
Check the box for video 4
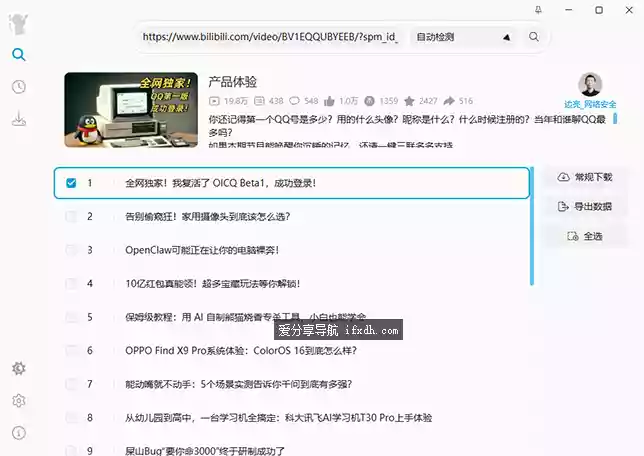pos(71,283)
